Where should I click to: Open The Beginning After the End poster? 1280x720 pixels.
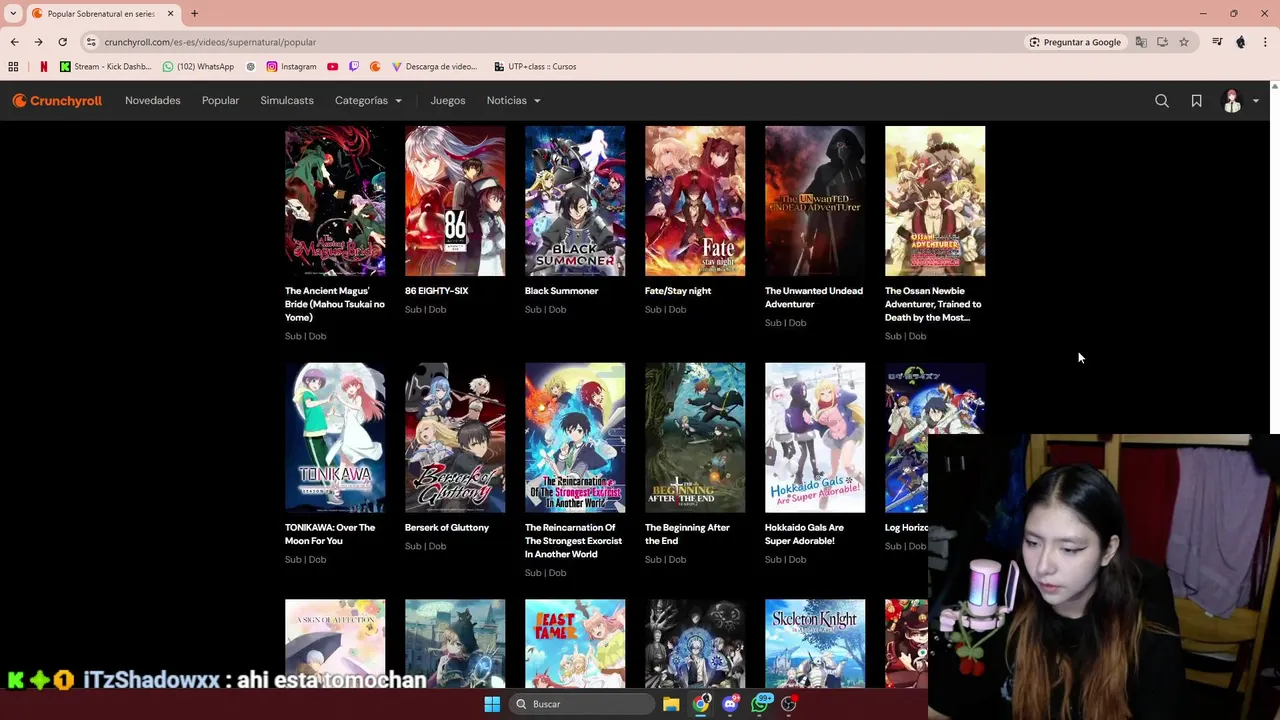[695, 438]
